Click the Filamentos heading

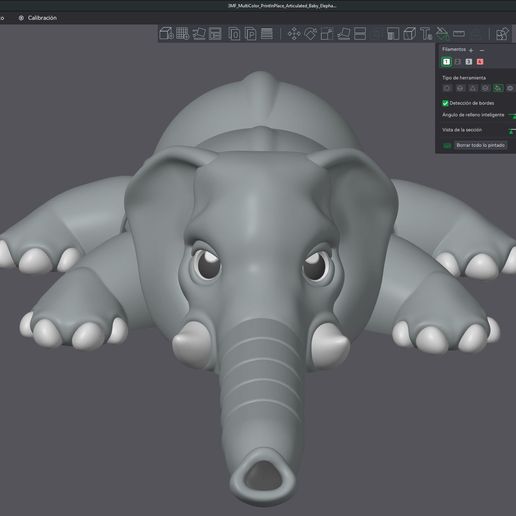(454, 49)
